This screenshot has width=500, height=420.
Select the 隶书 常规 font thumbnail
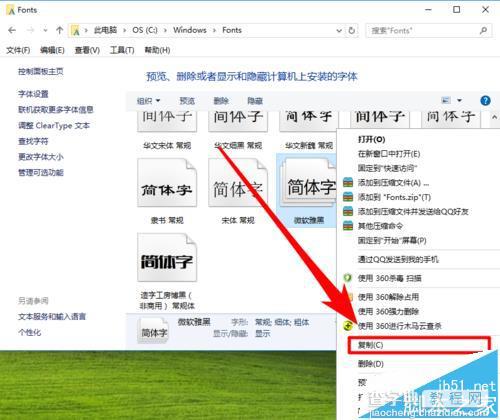coord(167,183)
